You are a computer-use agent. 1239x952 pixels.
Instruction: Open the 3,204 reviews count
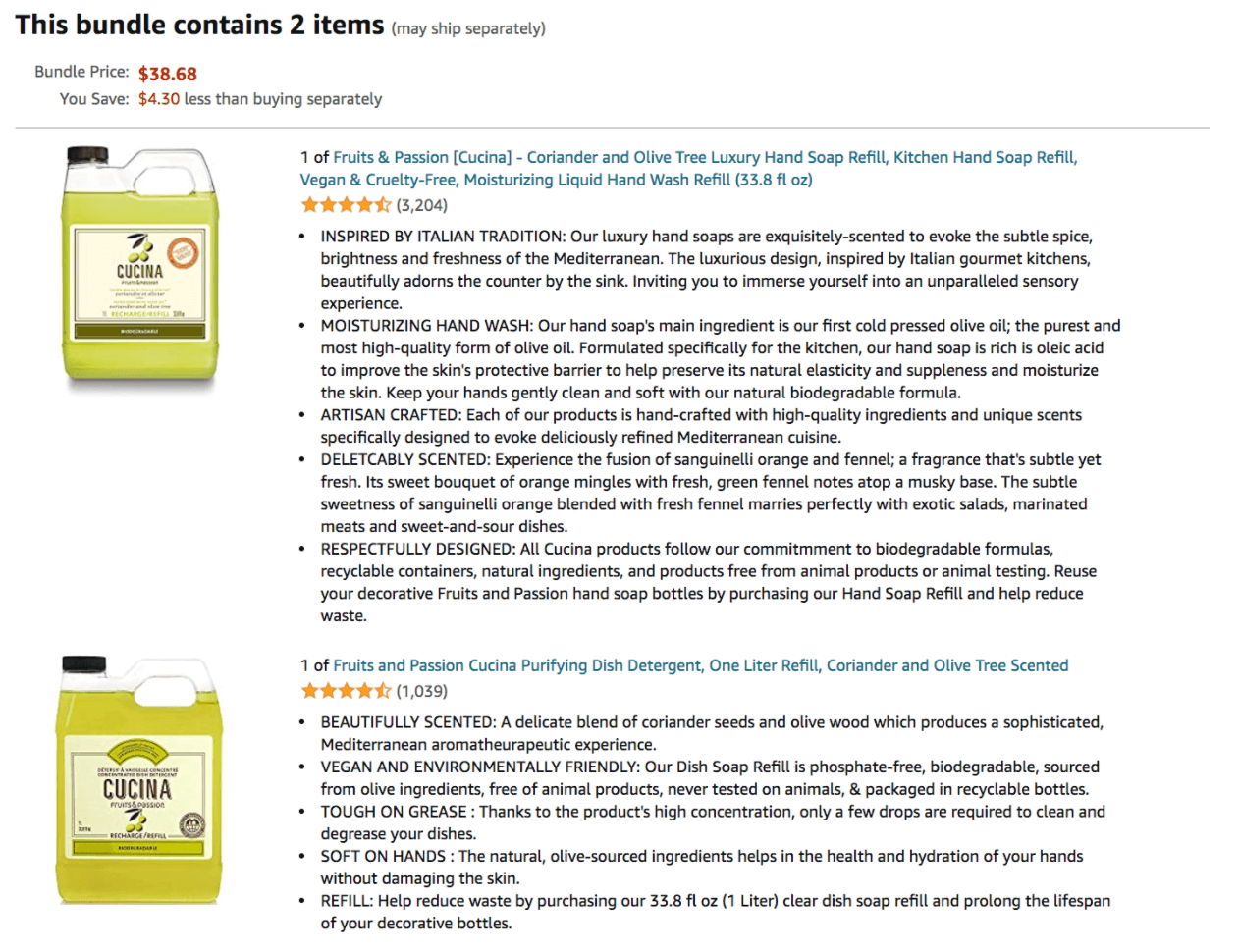pyautogui.click(x=422, y=205)
